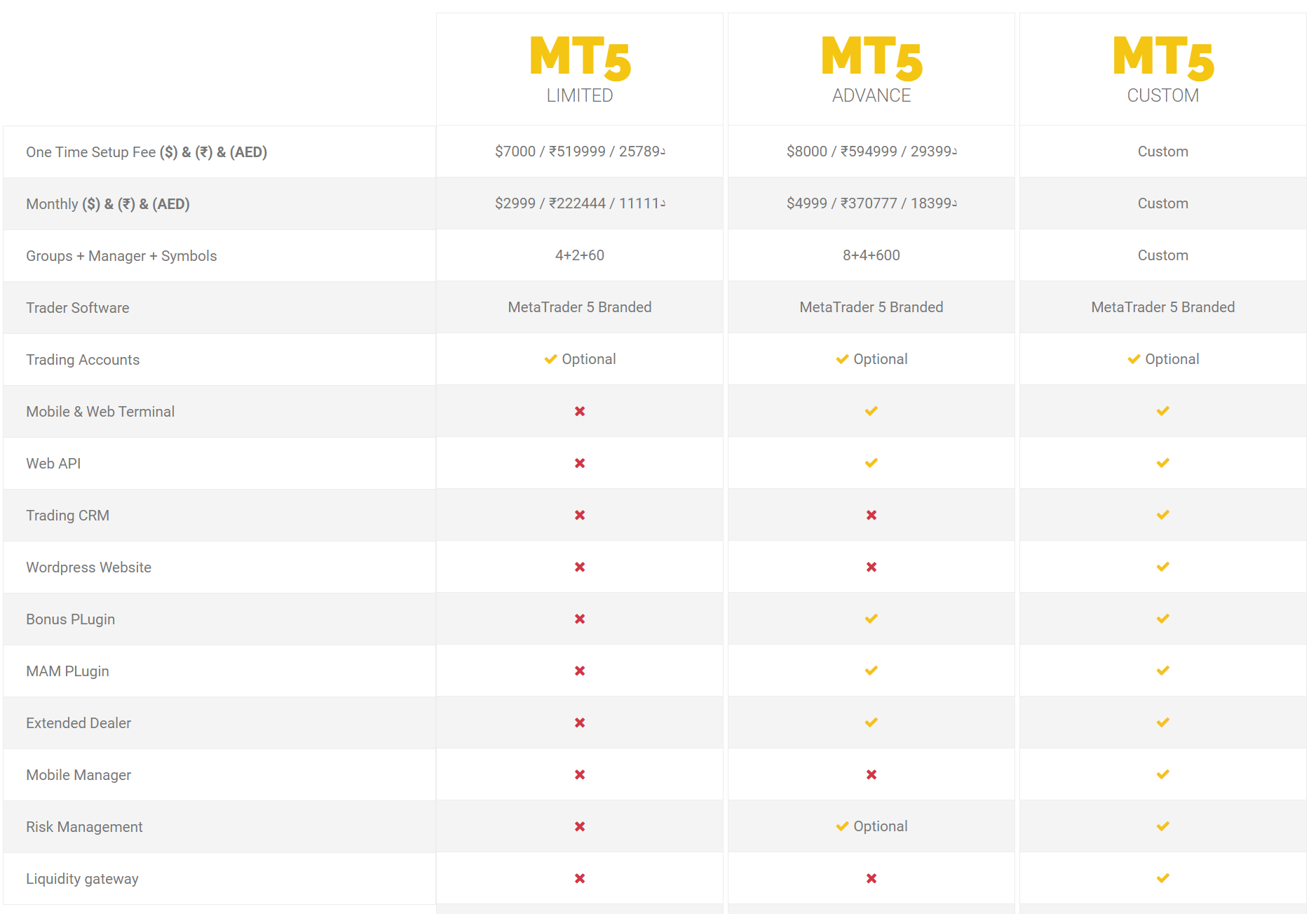Click check mark for Web API in Advance
The height and width of the screenshot is (914, 1316).
(871, 463)
